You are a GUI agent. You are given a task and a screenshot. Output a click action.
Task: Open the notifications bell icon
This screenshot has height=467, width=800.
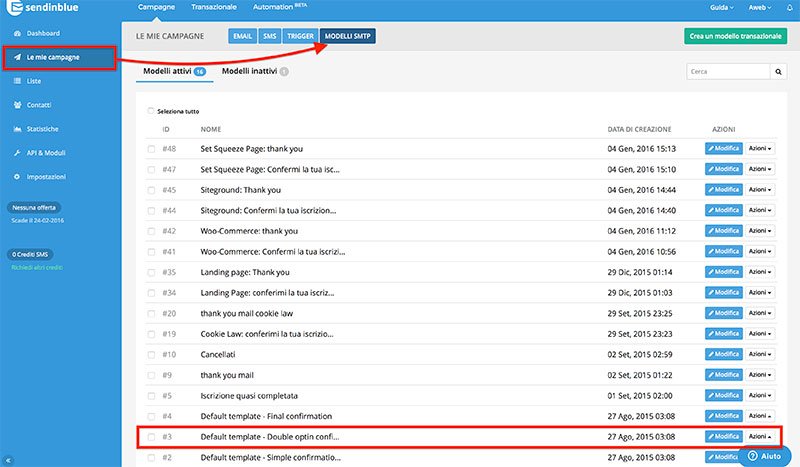coord(789,8)
